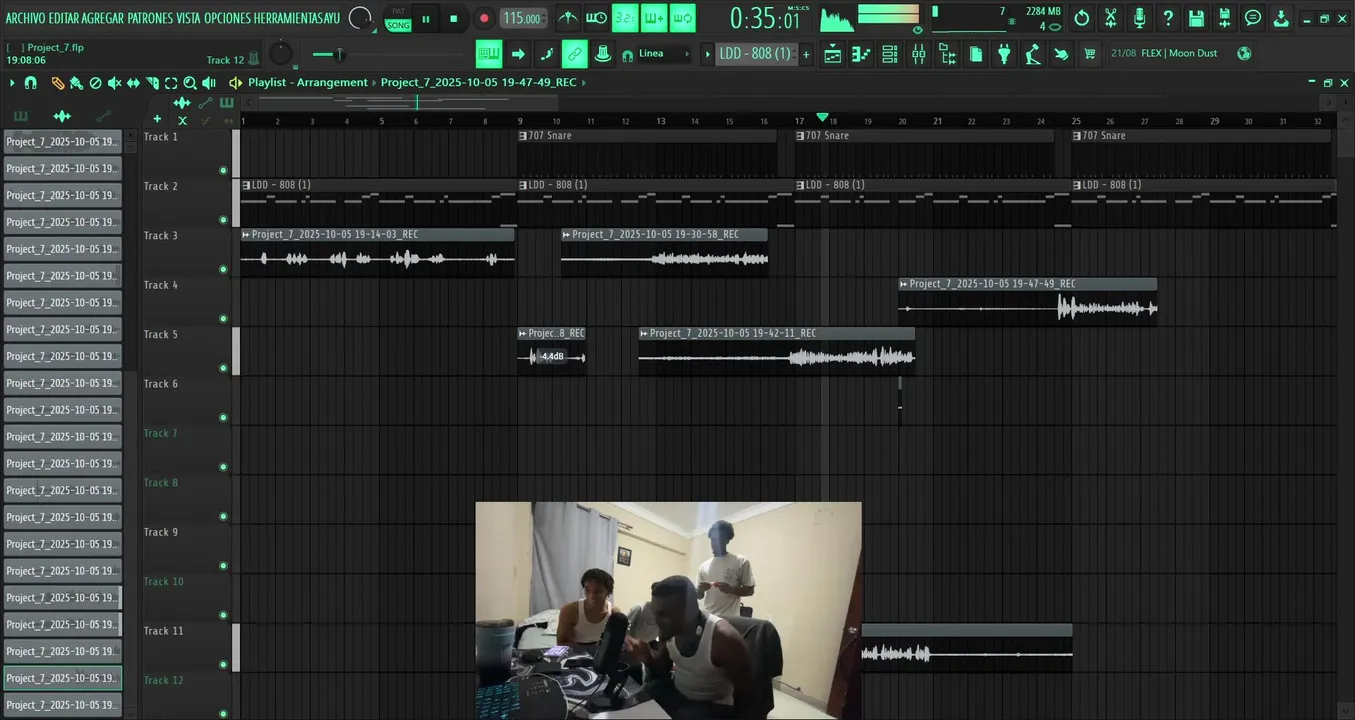The image size is (1355, 720).
Task: Open the chat bubble icon
Action: [1253, 18]
